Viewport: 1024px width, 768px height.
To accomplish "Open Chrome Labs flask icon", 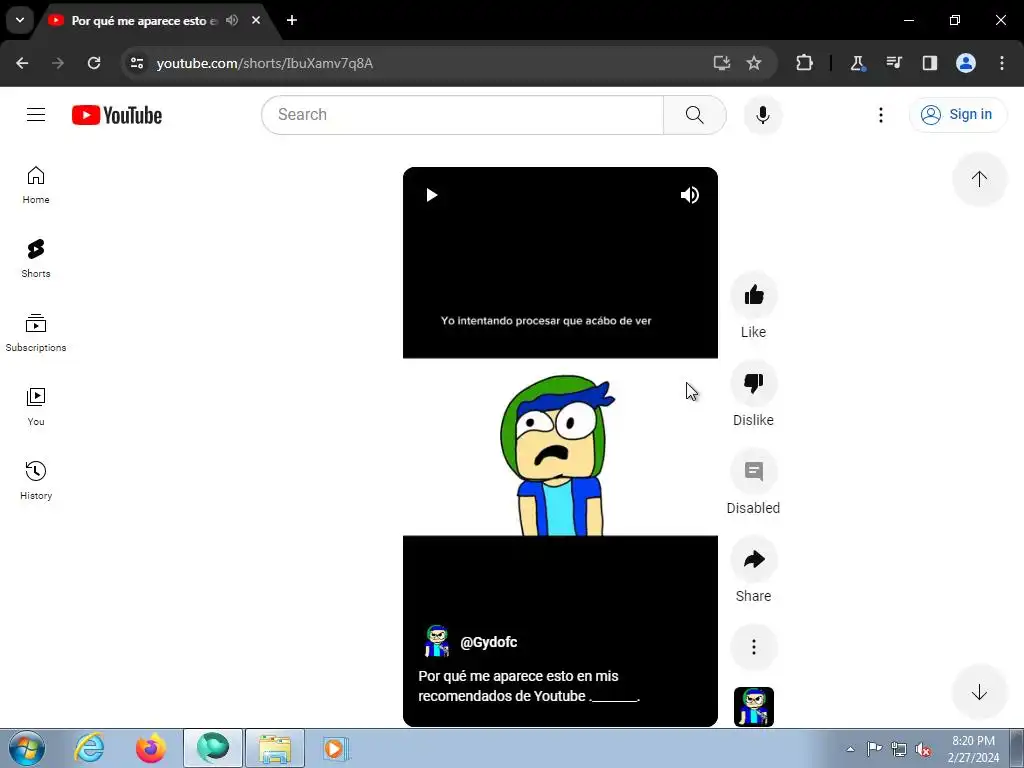I will [x=857, y=63].
